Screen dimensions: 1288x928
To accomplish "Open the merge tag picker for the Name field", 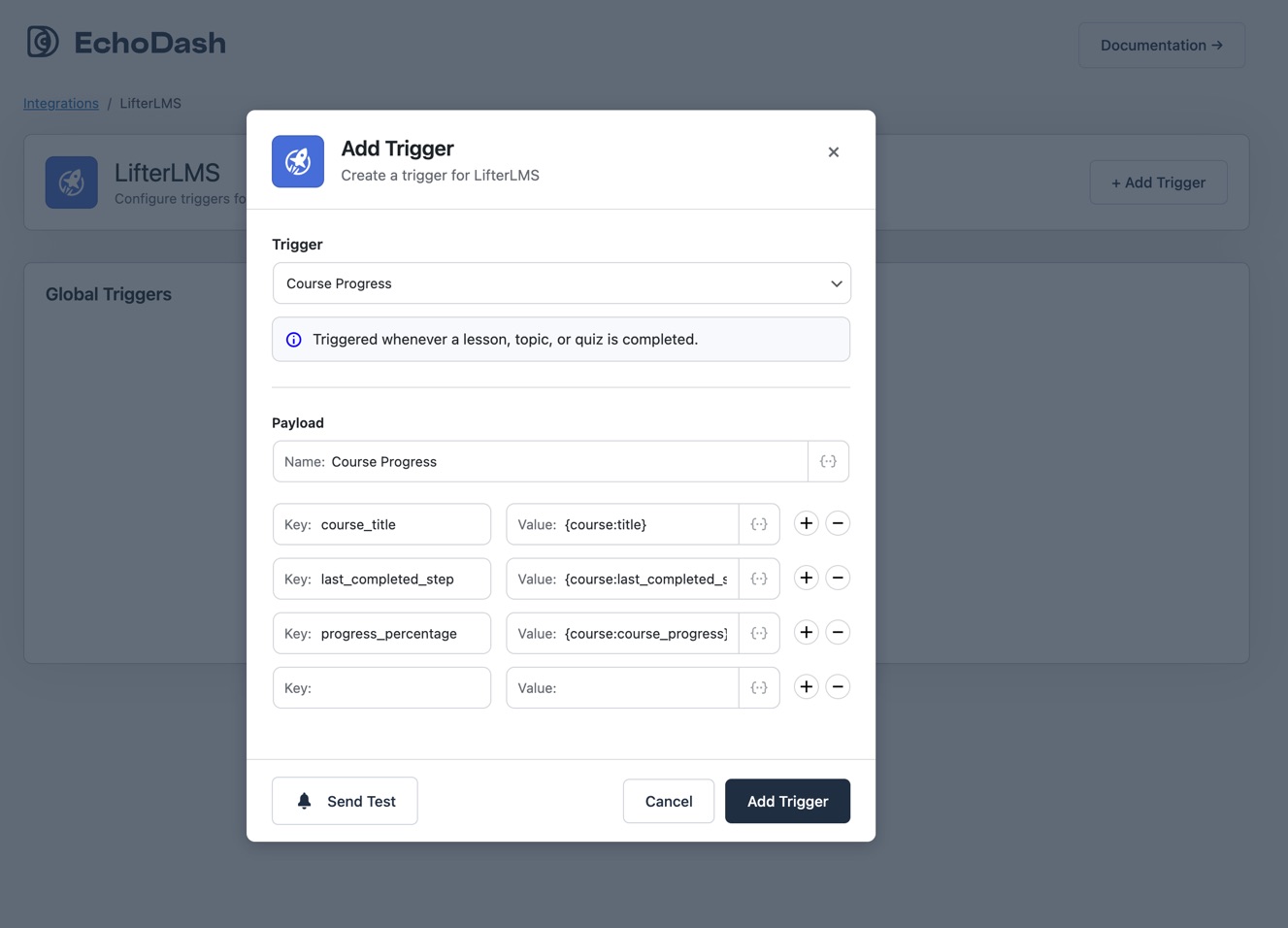I will 828,461.
